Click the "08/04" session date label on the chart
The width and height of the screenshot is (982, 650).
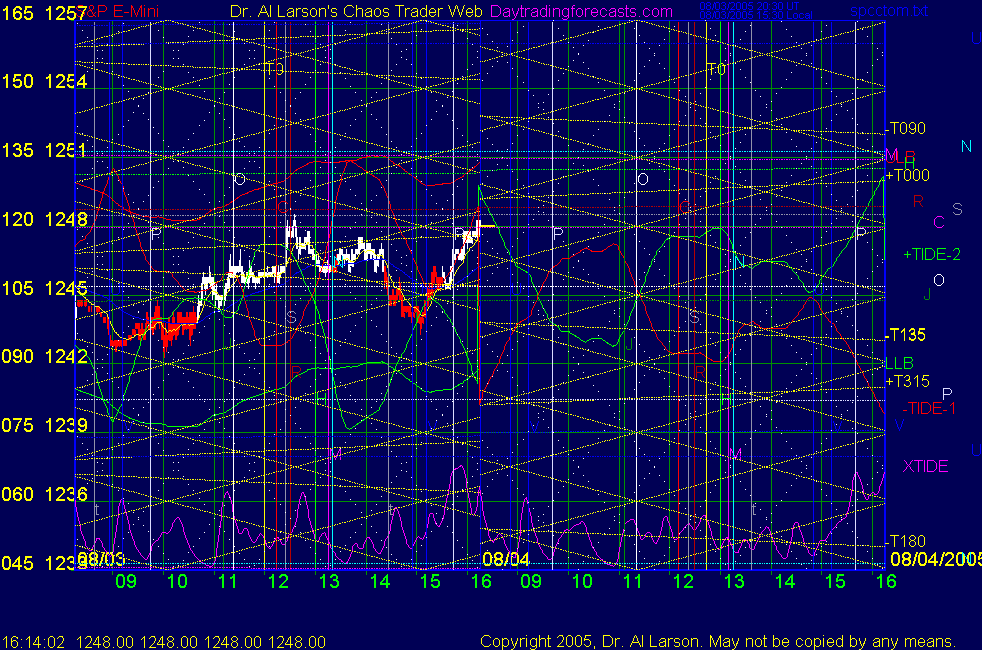[x=506, y=559]
